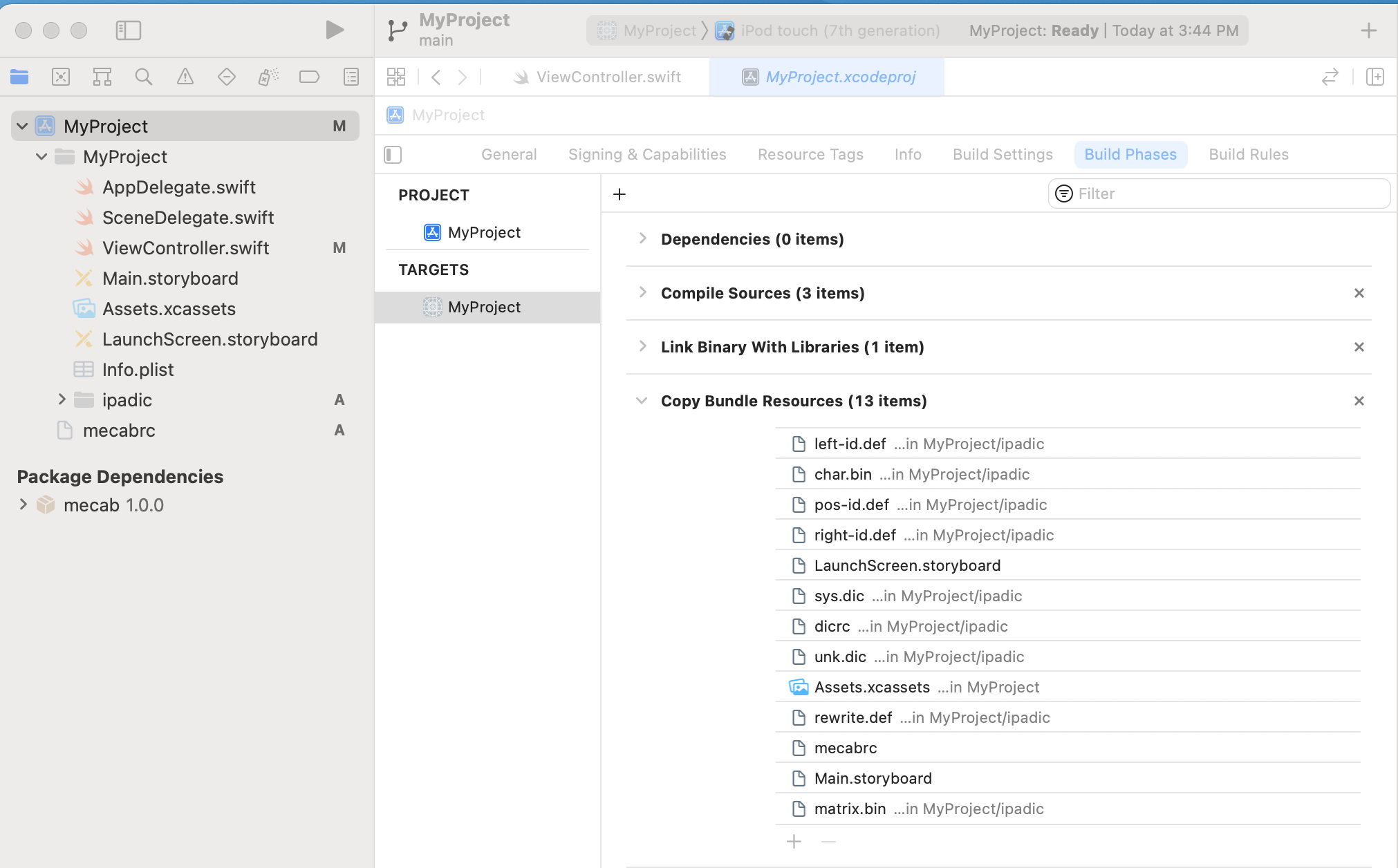Expand the Dependencies section
This screenshot has height=868, width=1398.
coord(640,239)
